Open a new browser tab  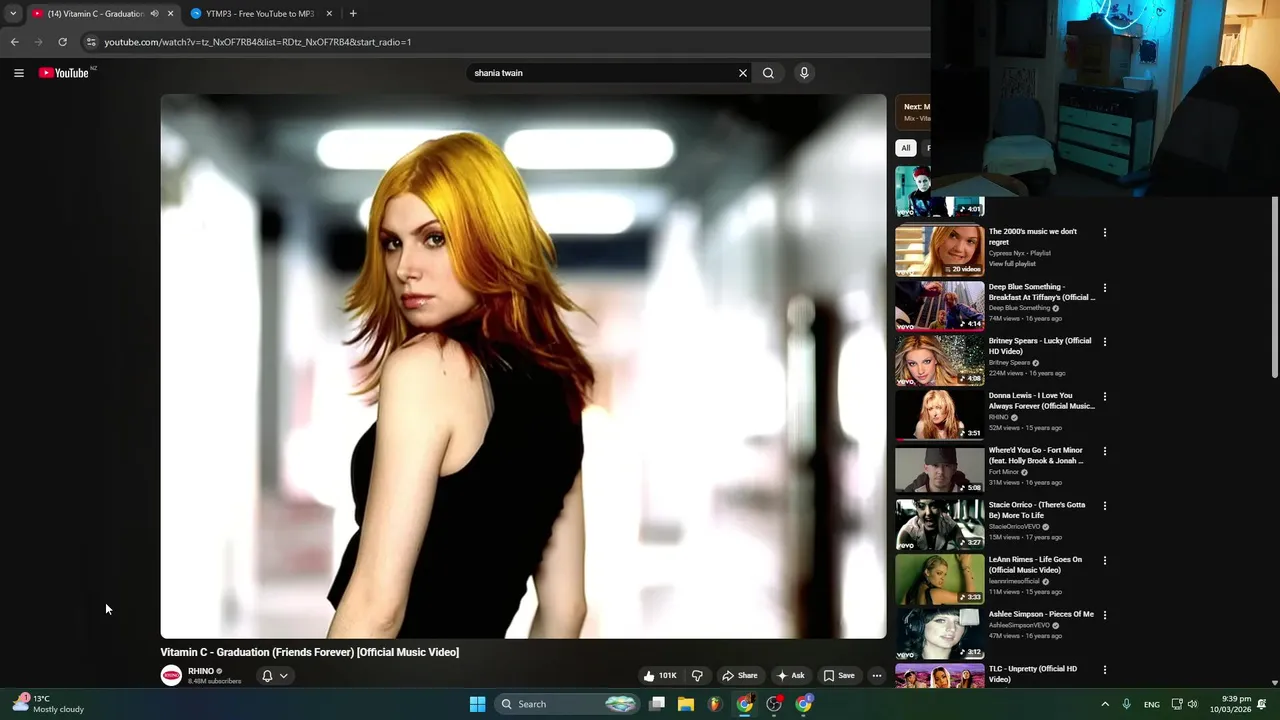(x=353, y=14)
